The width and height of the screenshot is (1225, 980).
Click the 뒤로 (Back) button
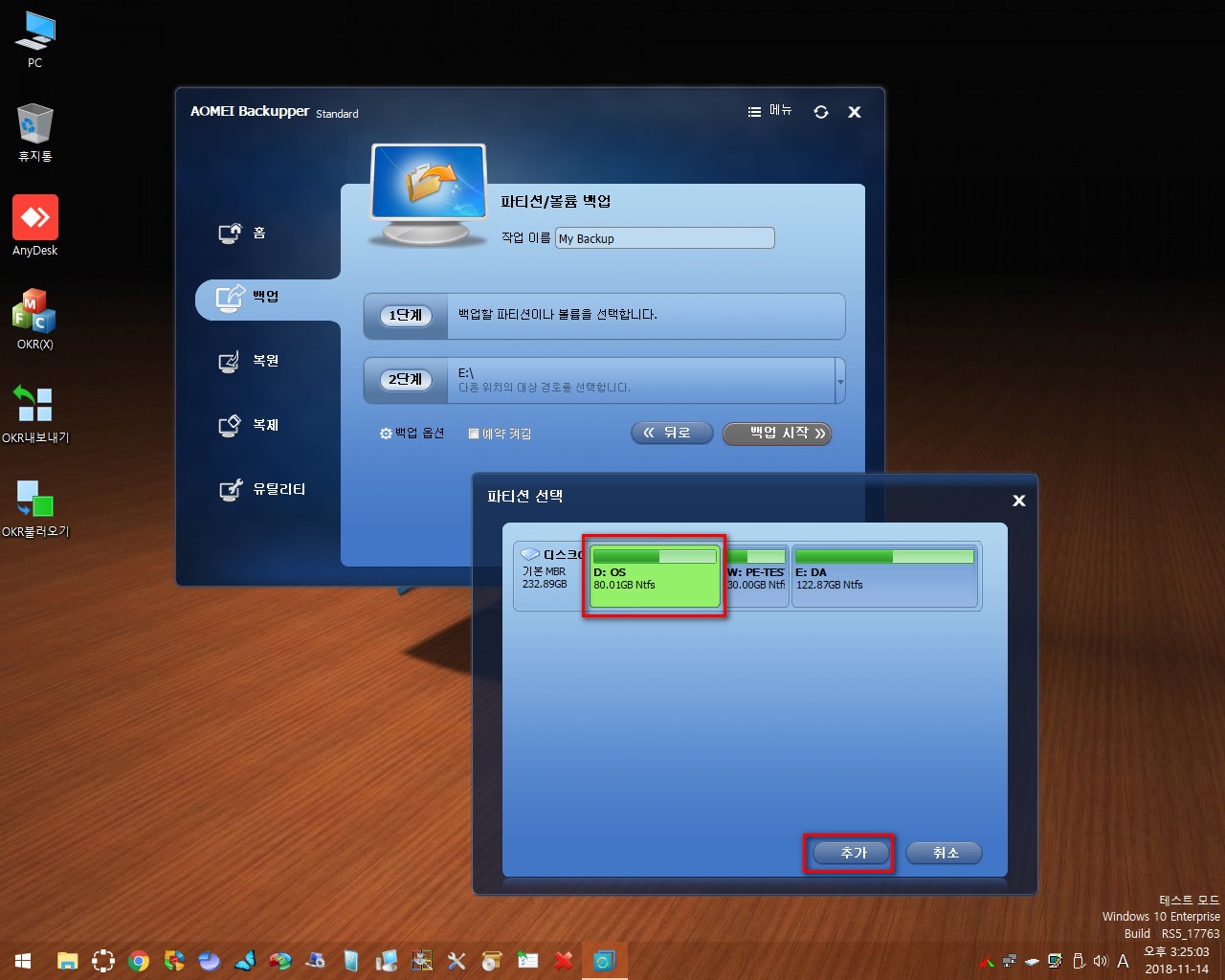[672, 433]
